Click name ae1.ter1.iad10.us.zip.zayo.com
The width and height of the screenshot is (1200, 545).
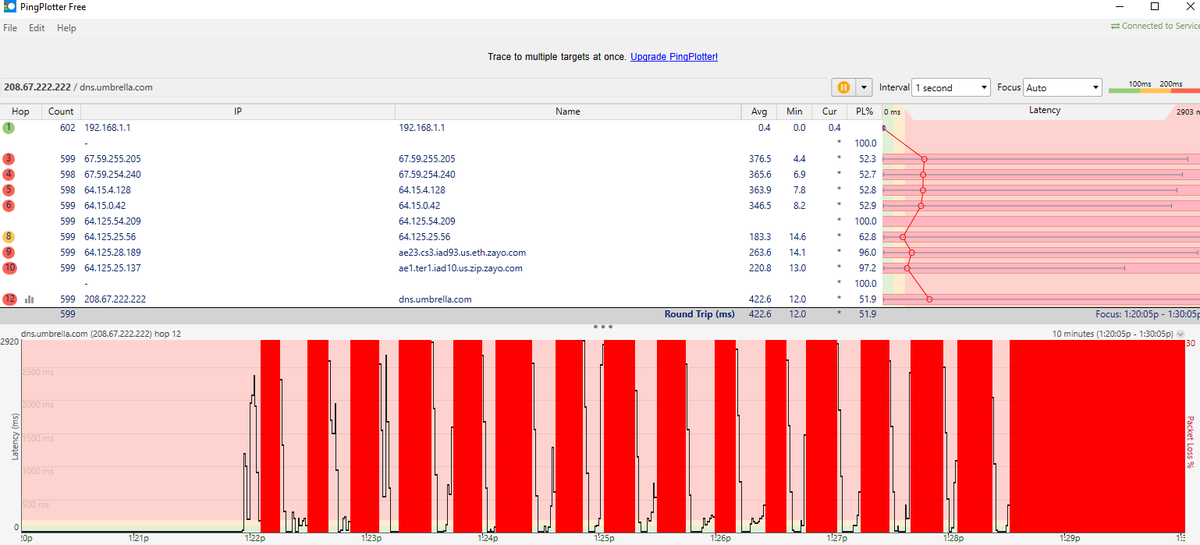[x=460, y=268]
